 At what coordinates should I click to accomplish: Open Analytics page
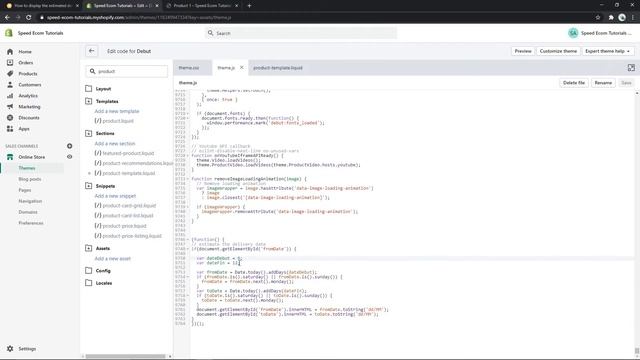tap(28, 96)
